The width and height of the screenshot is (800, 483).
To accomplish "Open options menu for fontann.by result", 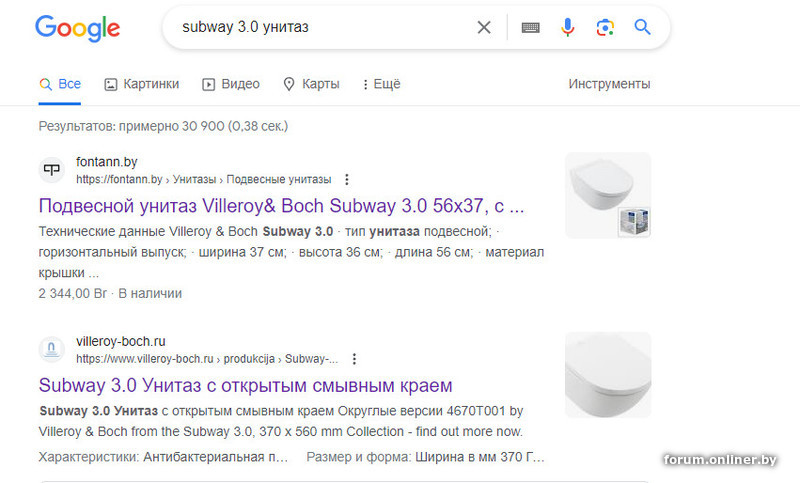I will 347,180.
